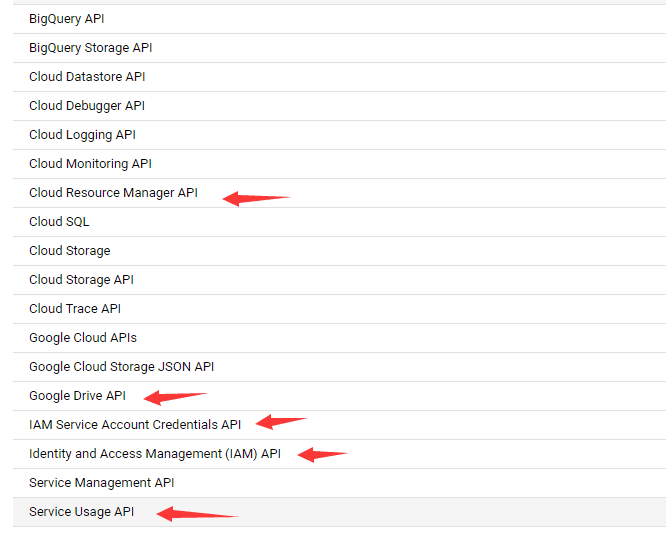
Task: Select the Cloud Logging API row
Action: (82, 135)
